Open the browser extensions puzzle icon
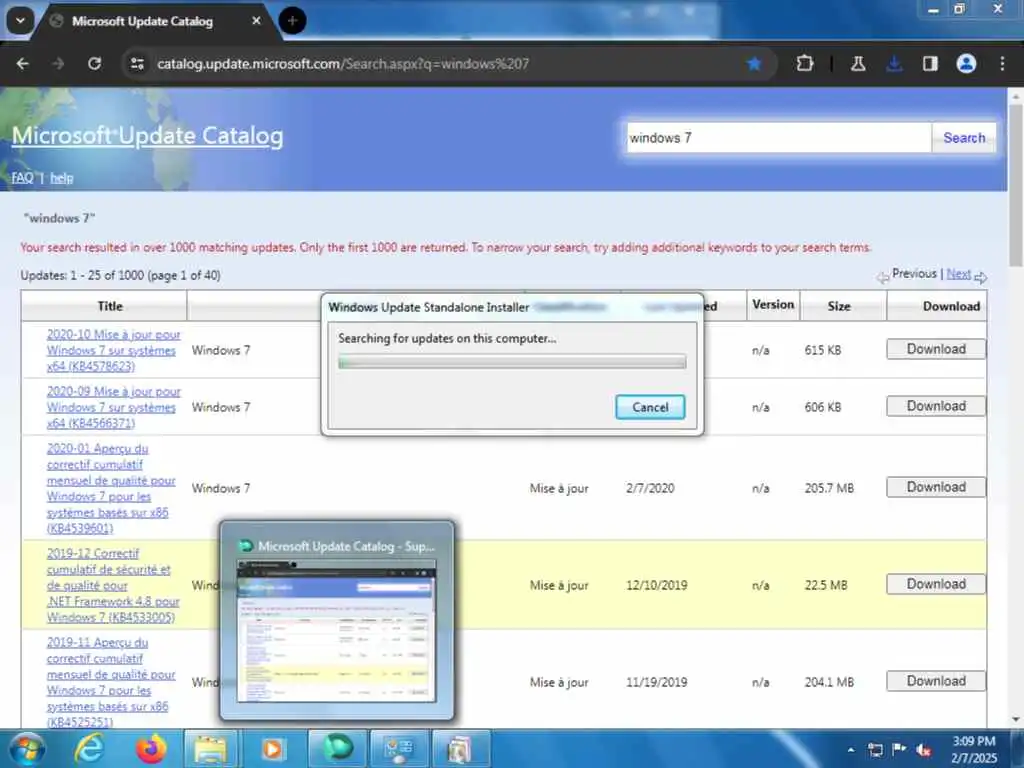 pos(805,63)
